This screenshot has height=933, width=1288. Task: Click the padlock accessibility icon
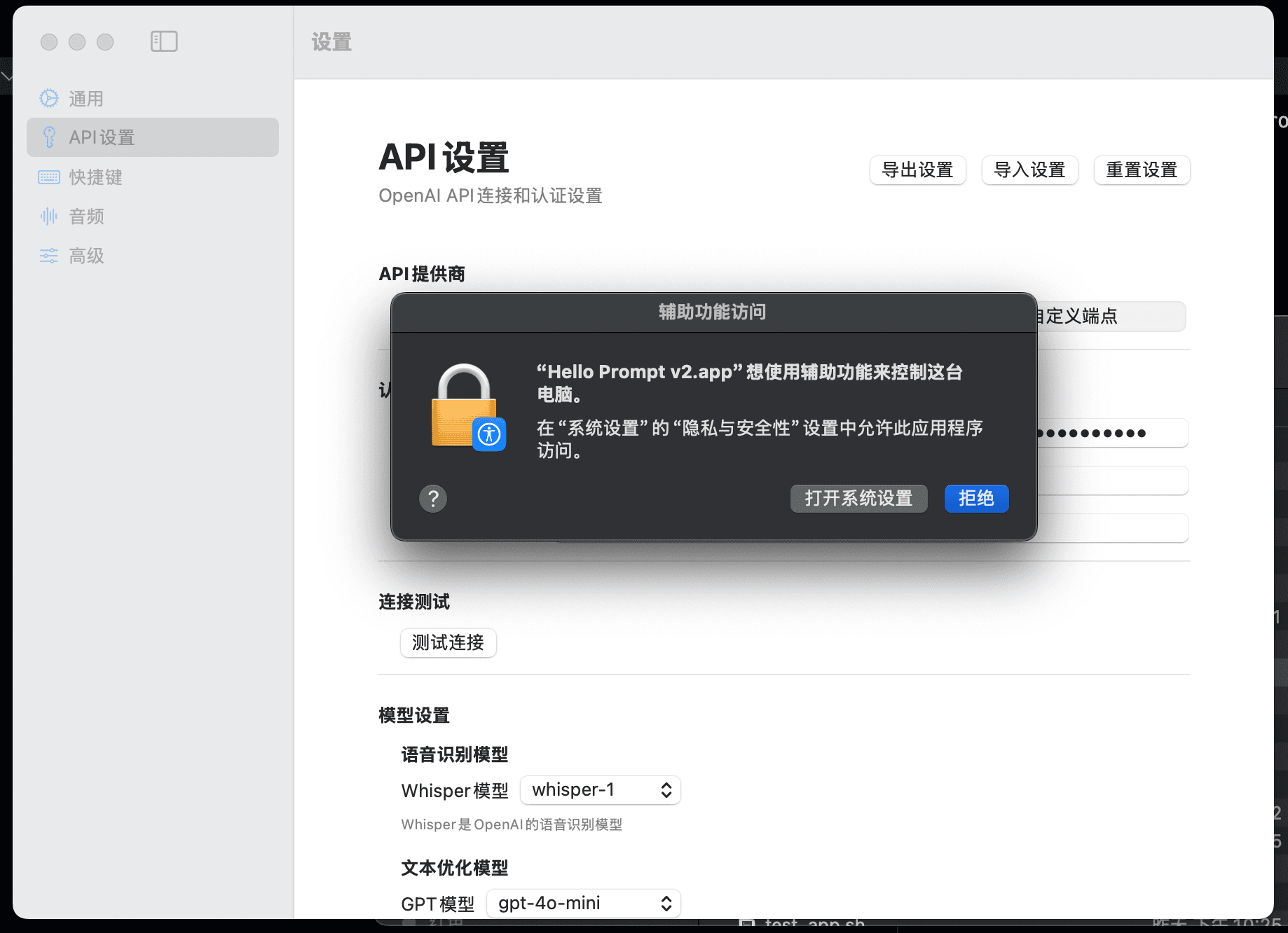click(467, 407)
